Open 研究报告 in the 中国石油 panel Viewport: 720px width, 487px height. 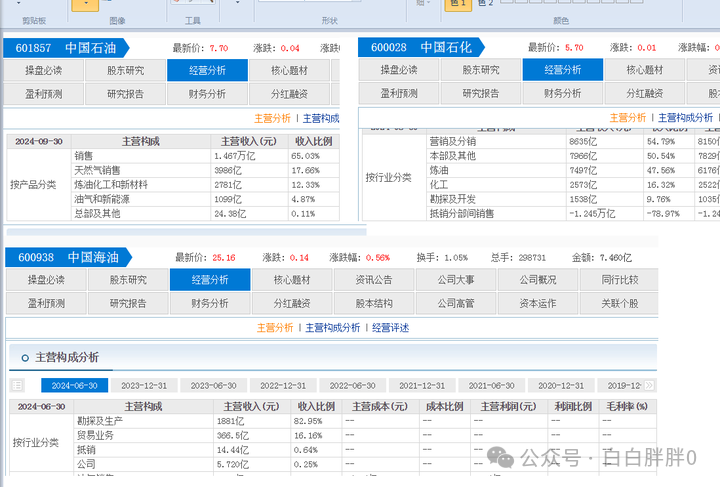point(125,94)
